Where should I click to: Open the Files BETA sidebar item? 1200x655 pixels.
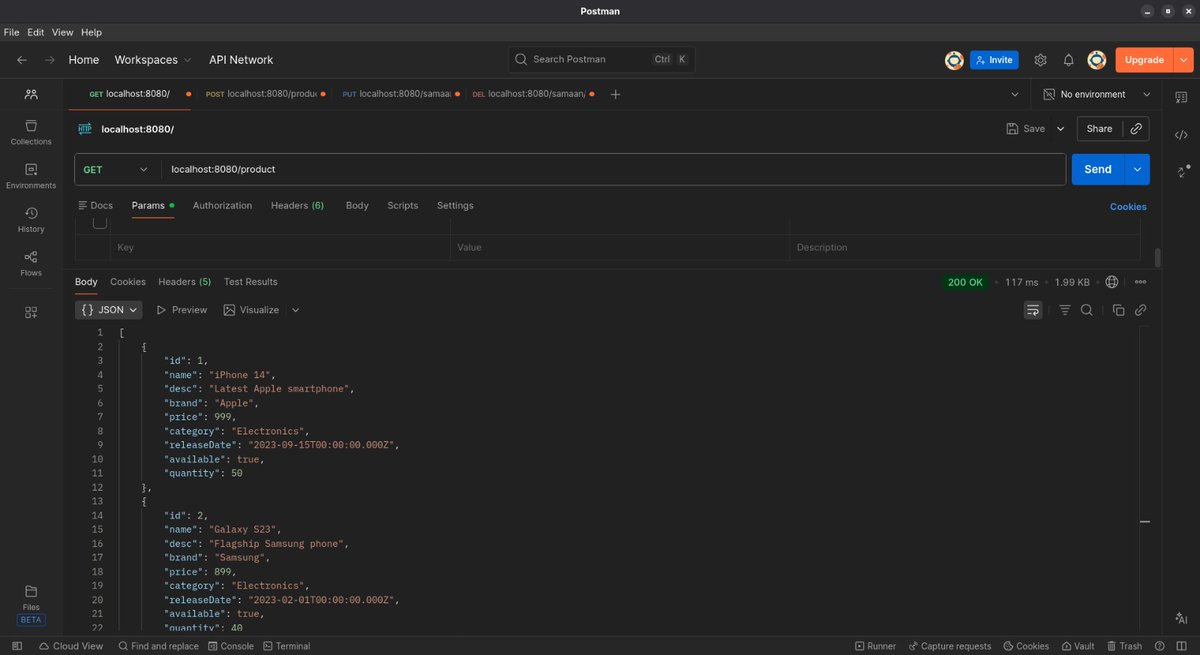(31, 604)
